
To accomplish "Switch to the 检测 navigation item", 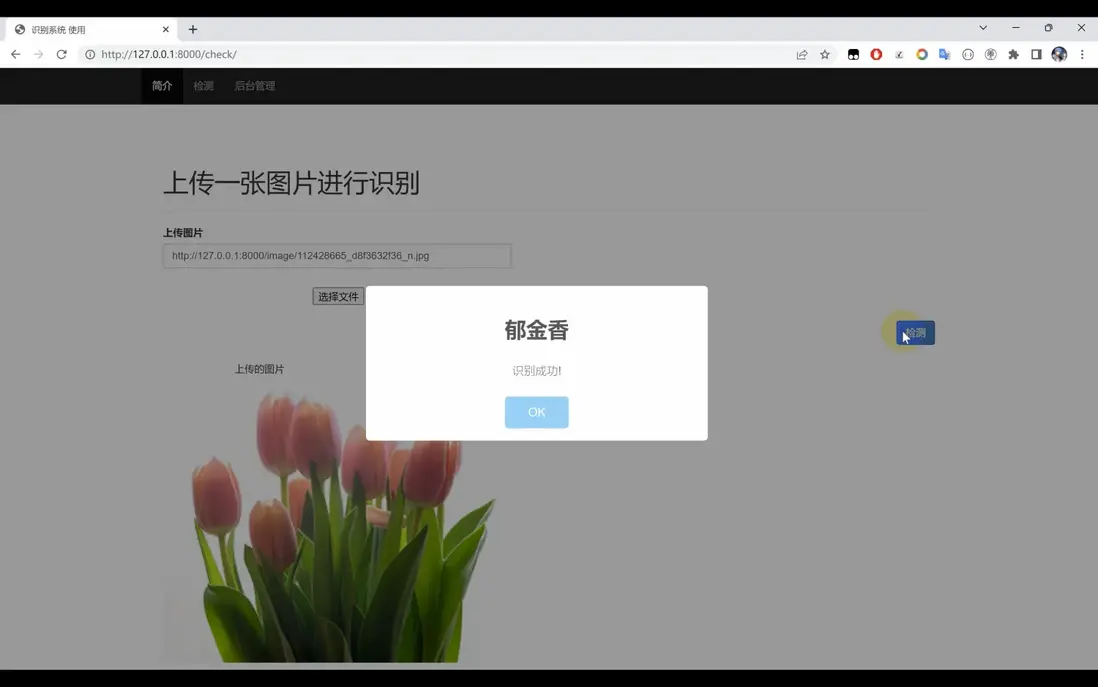I will (203, 86).
